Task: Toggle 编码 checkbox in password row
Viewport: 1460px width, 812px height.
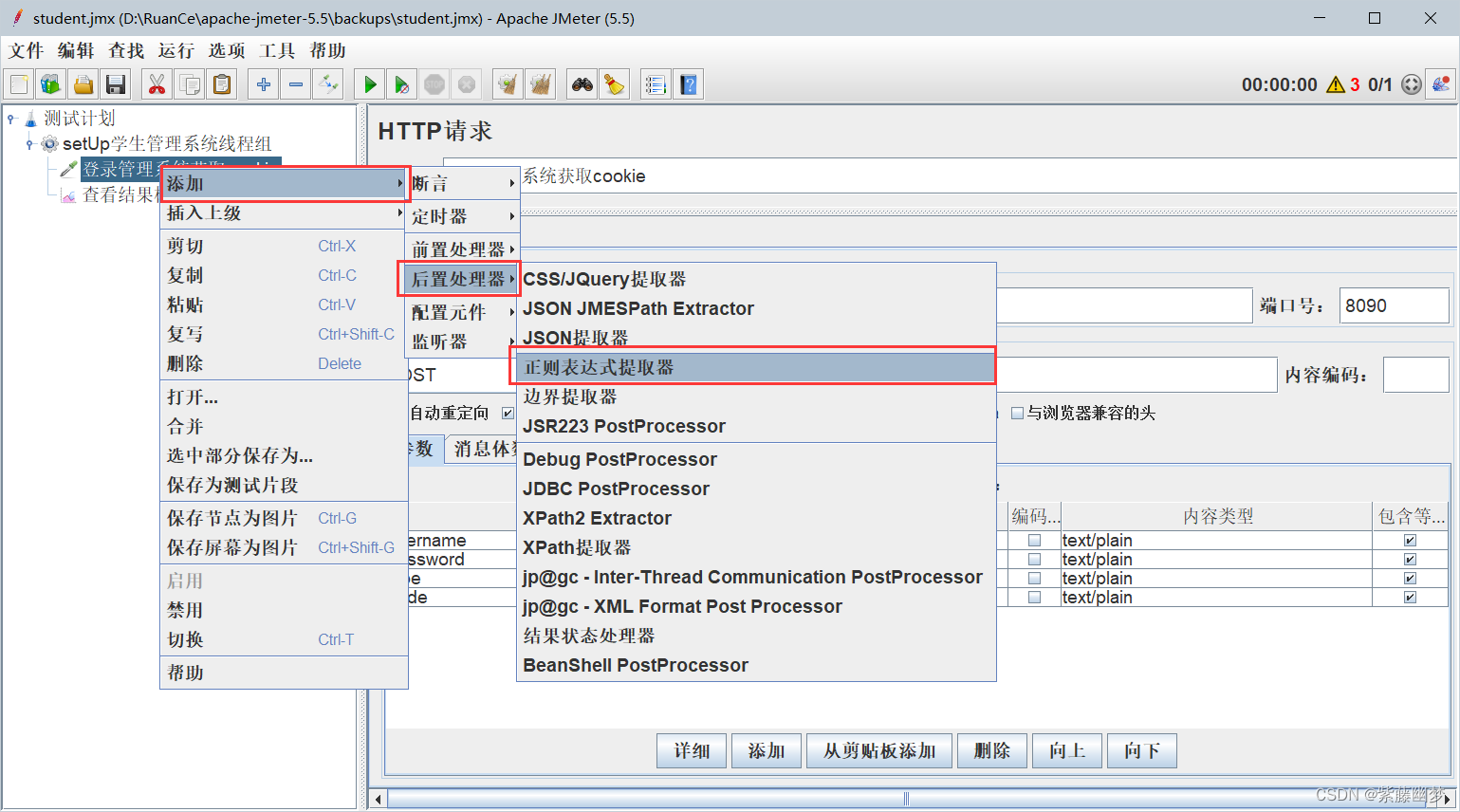Action: pos(1034,560)
